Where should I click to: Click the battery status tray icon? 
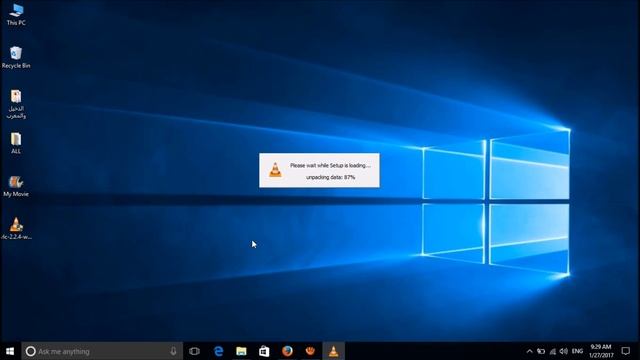click(x=541, y=351)
